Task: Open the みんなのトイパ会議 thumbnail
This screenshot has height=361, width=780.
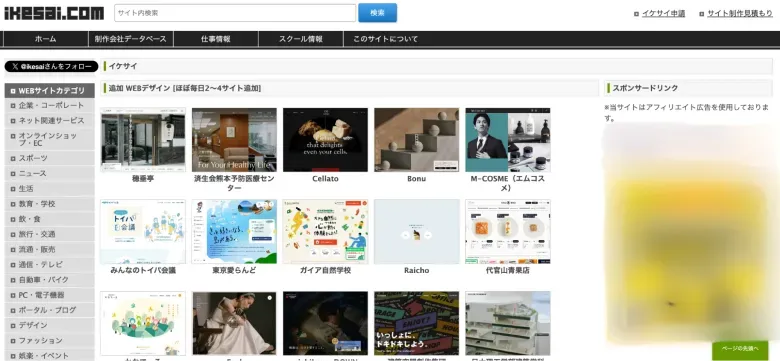Action: coord(143,232)
